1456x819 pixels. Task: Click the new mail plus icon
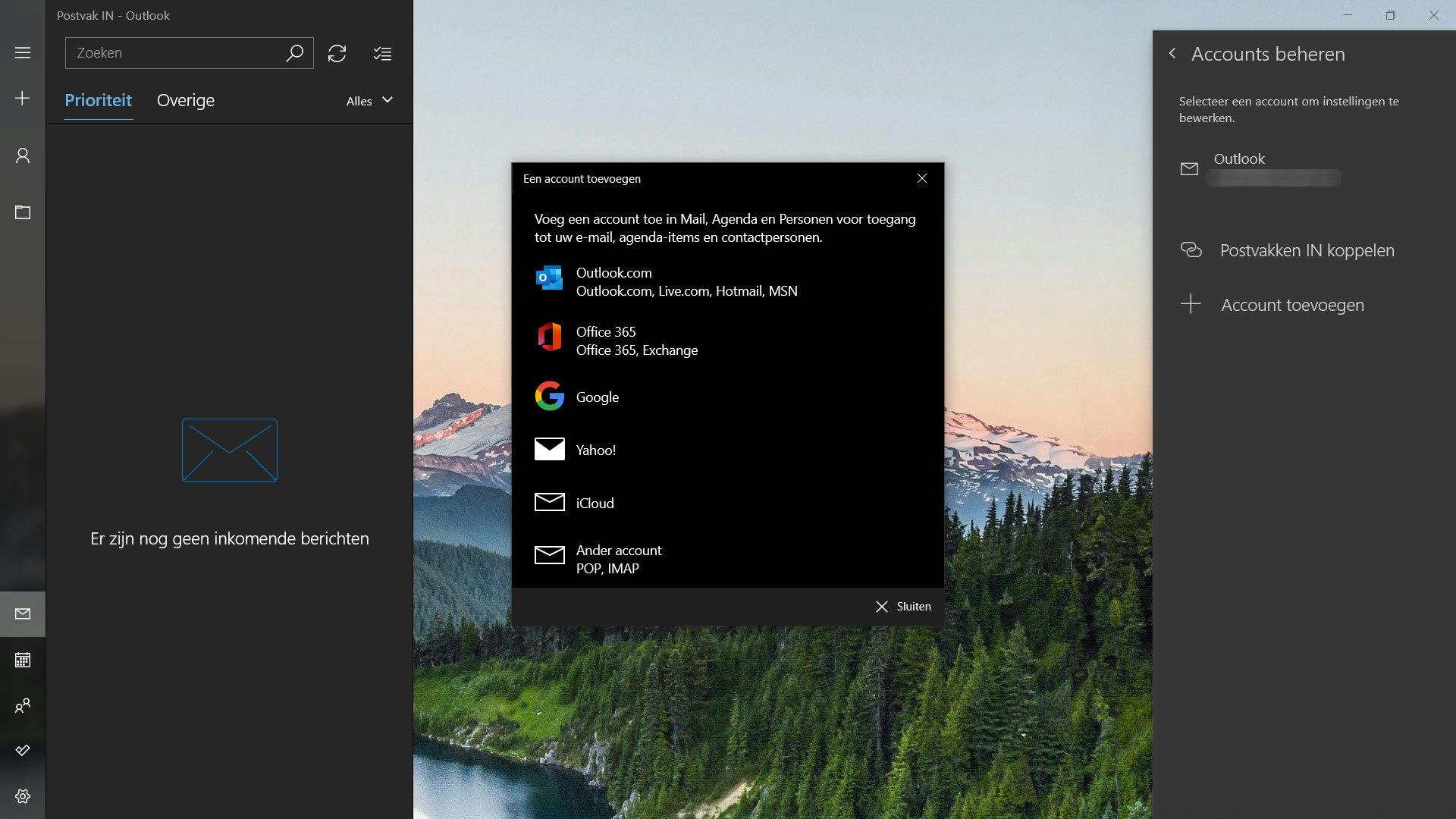(23, 99)
